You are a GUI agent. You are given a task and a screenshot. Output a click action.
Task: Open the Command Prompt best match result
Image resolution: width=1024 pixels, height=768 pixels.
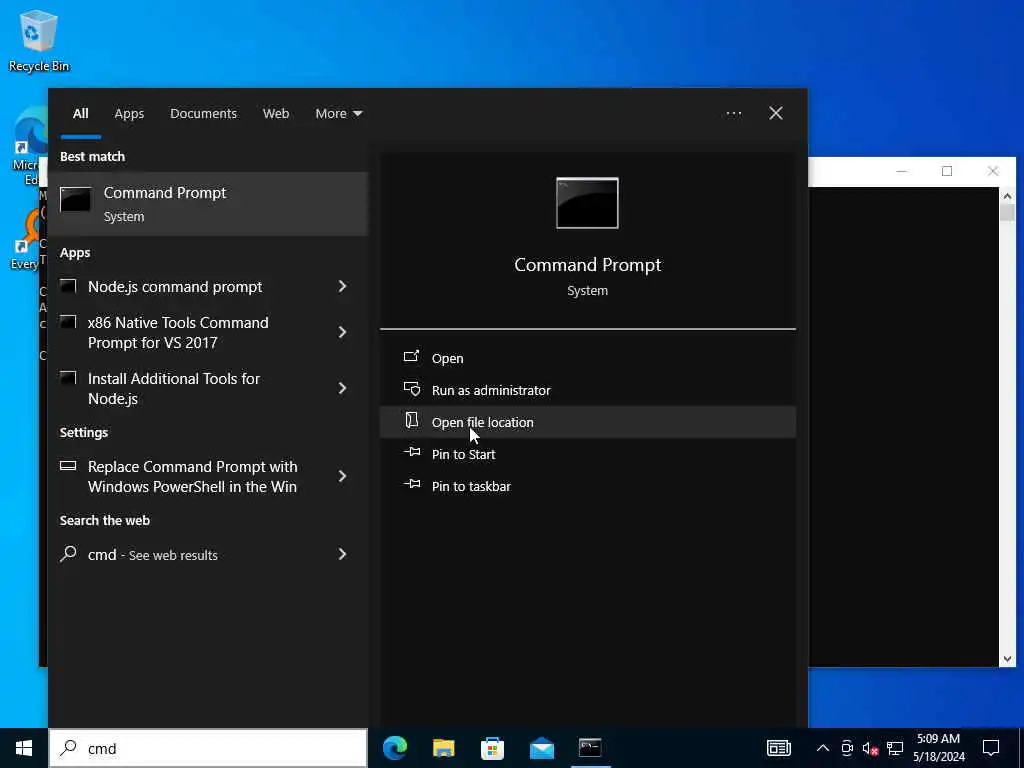208,204
